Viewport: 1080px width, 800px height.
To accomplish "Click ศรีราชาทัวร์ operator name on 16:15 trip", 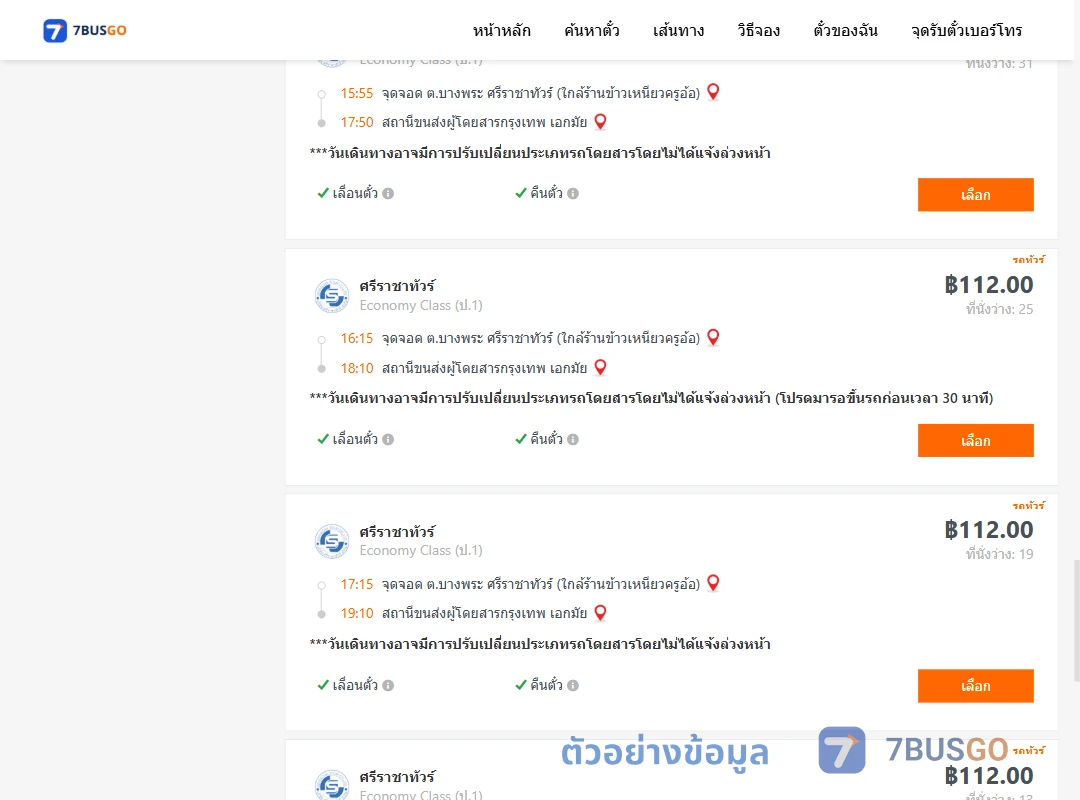I will click(x=397, y=286).
